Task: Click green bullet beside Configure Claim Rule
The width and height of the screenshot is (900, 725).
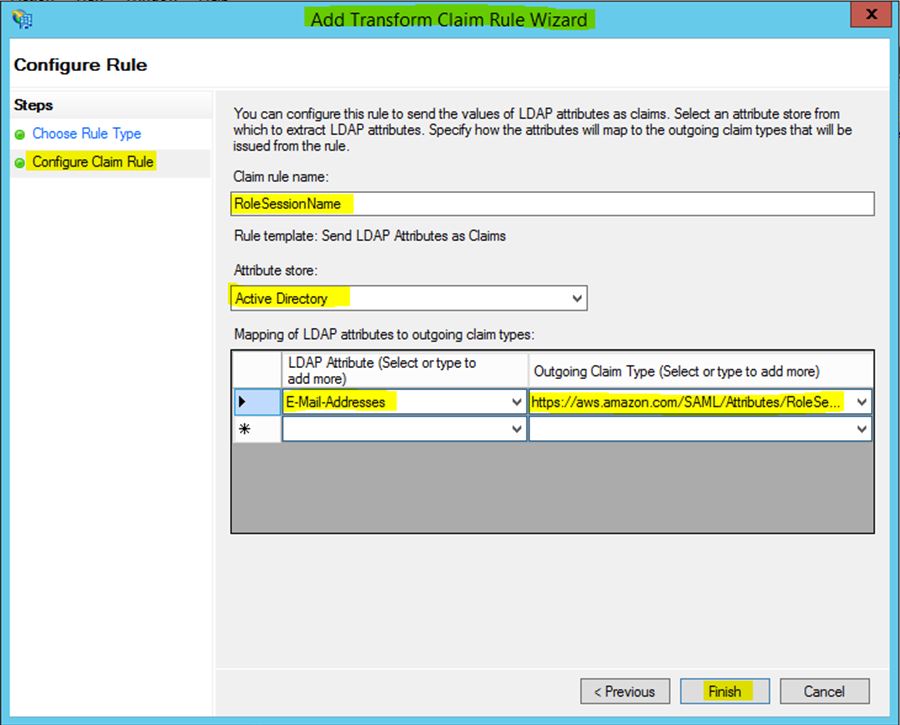Action: pyautogui.click(x=20, y=162)
